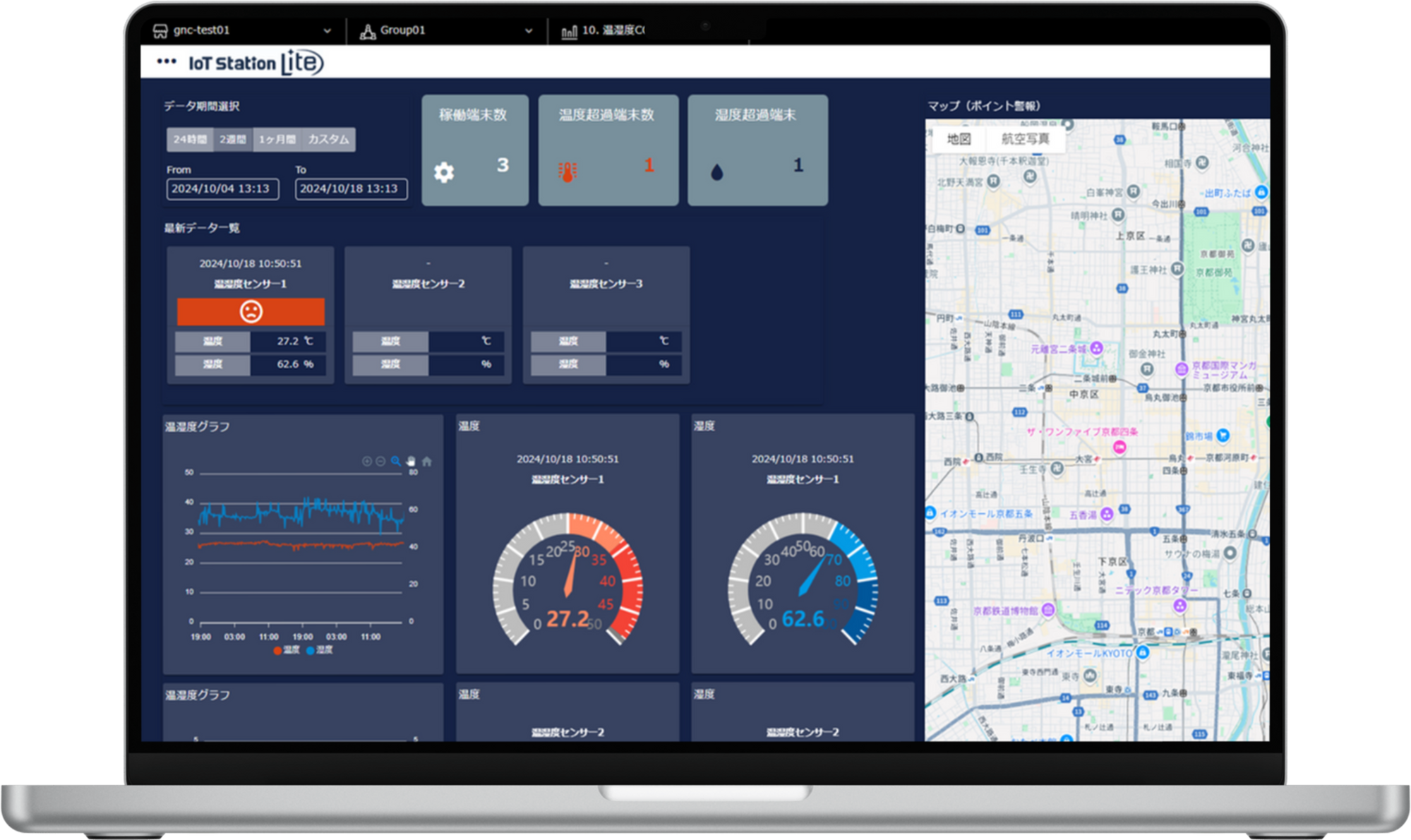This screenshot has height=840, width=1411.
Task: Select the カスタム period tab
Action: coord(328,140)
